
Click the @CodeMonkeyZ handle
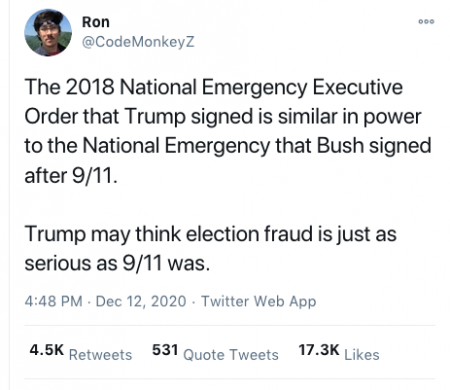138,42
